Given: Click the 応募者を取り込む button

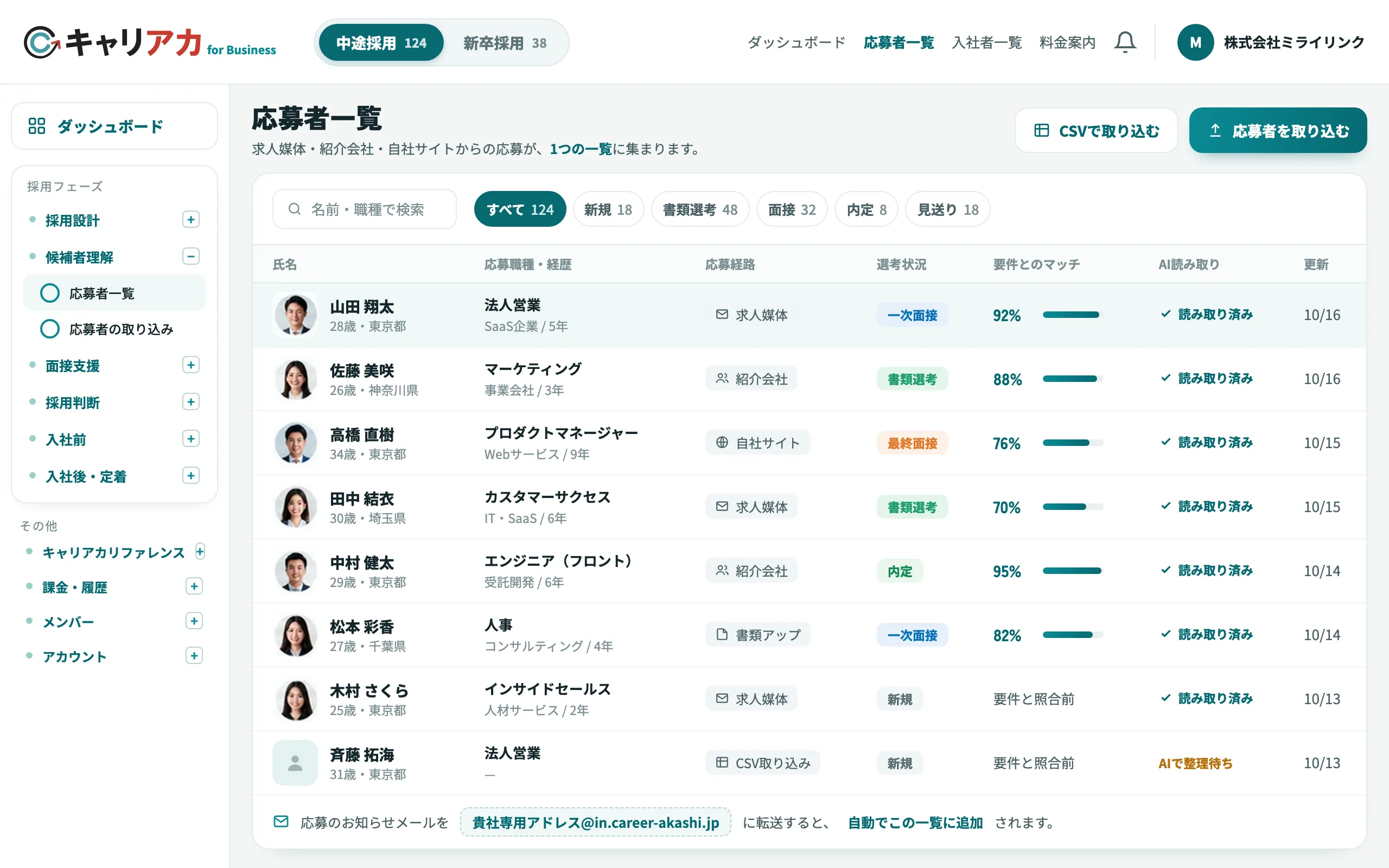Looking at the screenshot, I should 1278,130.
